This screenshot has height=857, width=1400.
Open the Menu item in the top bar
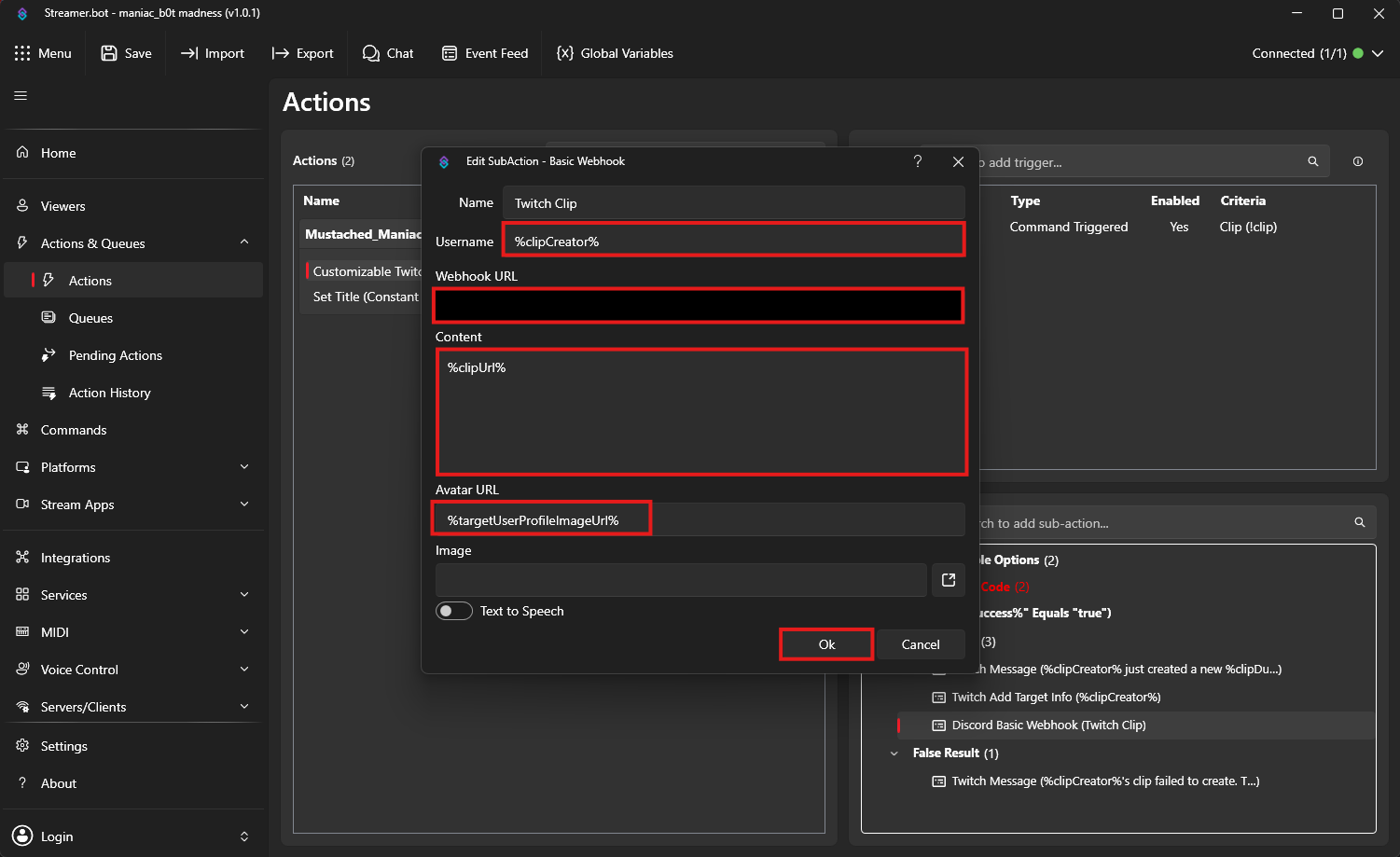44,53
